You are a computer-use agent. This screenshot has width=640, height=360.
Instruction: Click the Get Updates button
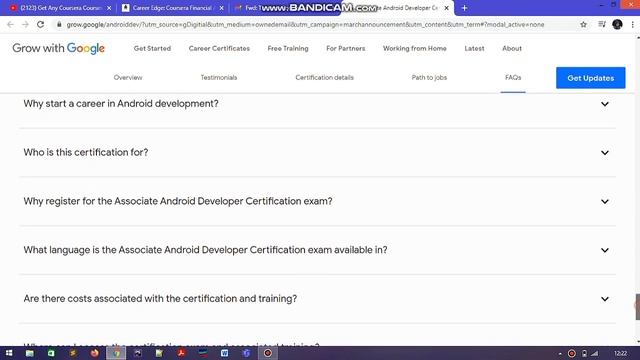click(x=591, y=78)
